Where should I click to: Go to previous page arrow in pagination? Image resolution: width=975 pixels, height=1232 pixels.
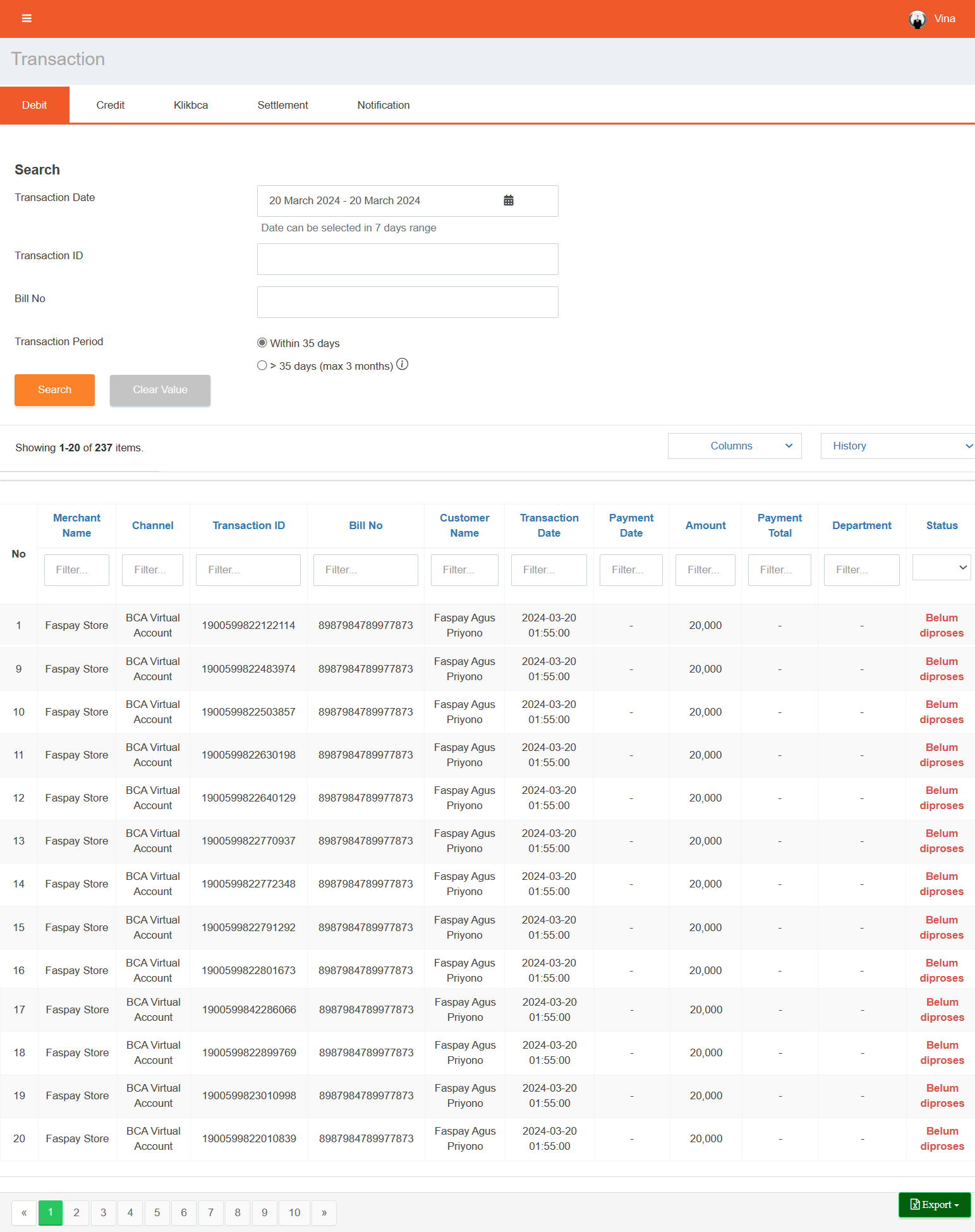24,1212
